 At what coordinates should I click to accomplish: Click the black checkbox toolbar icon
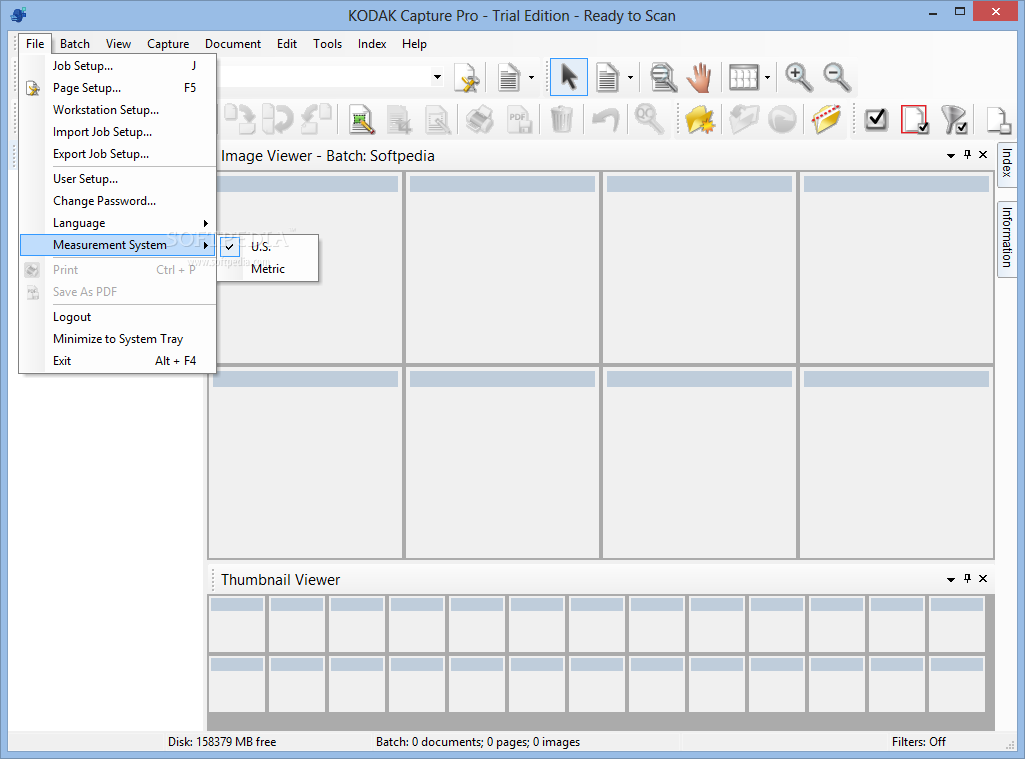coord(876,120)
